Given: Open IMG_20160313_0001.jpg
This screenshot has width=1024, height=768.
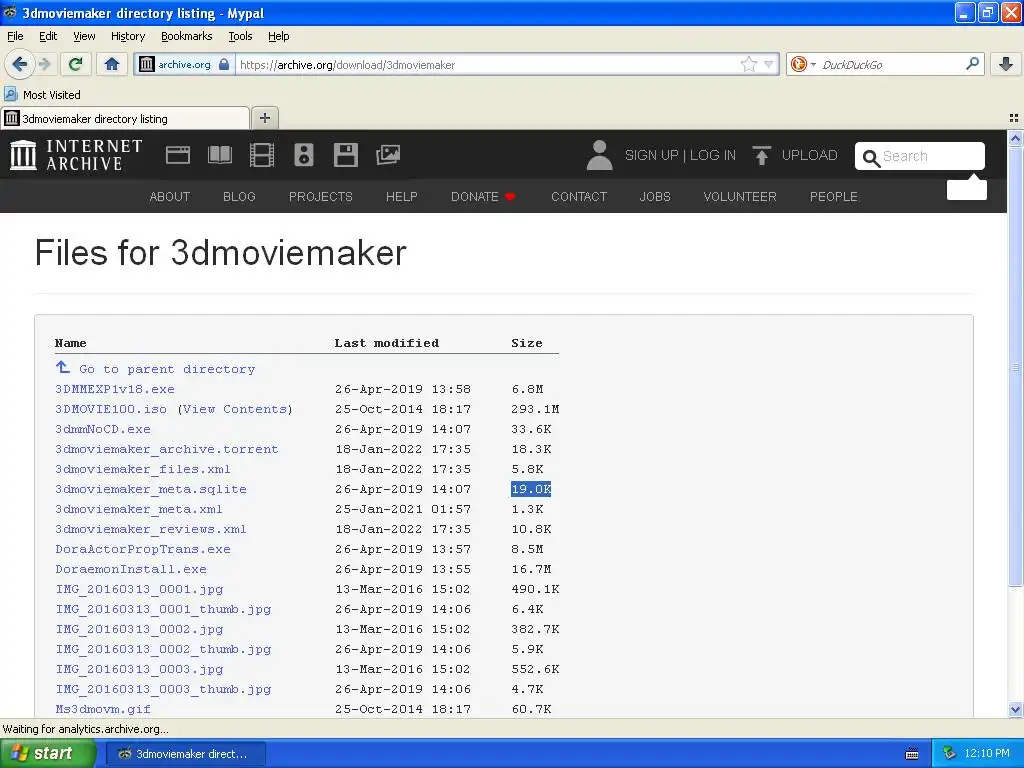Looking at the screenshot, I should click(x=139, y=589).
